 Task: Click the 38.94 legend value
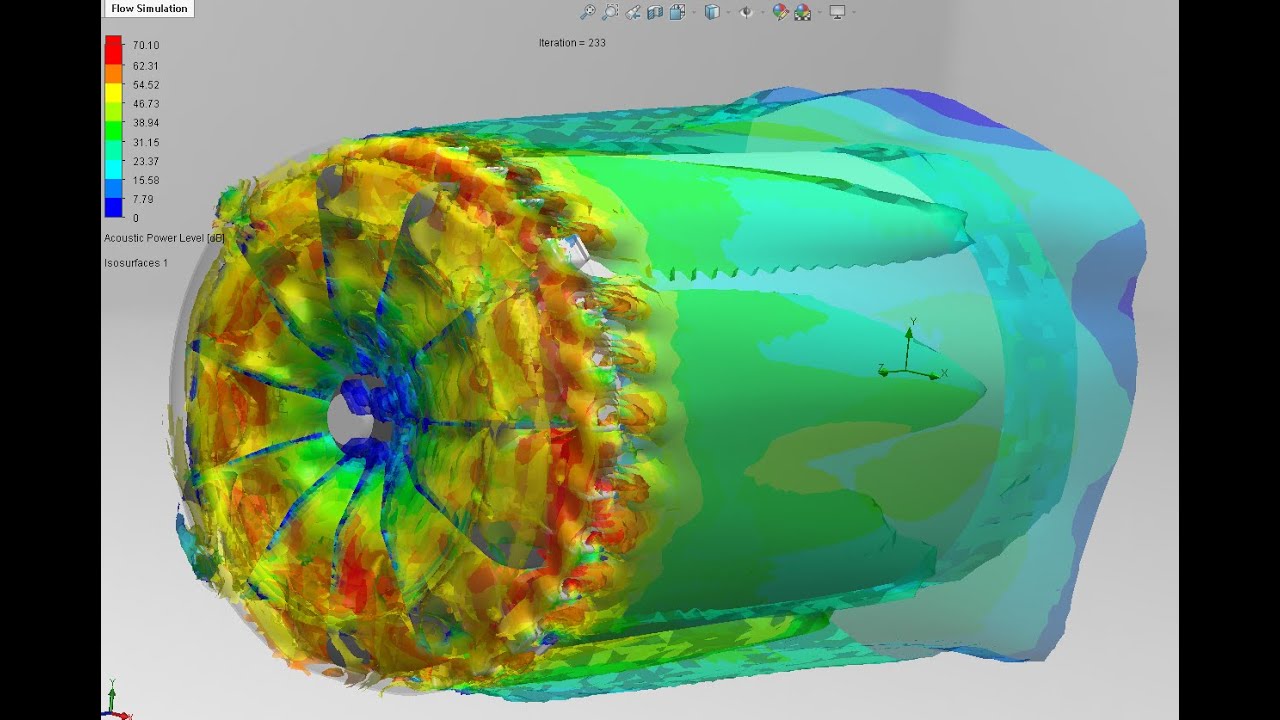(146, 123)
